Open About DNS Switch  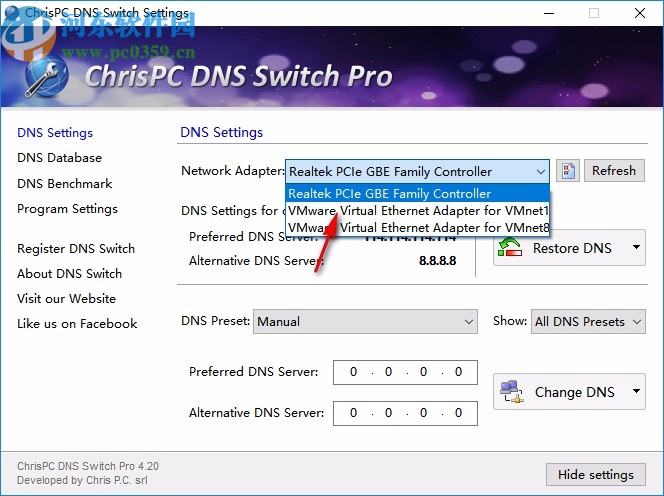[69, 274]
